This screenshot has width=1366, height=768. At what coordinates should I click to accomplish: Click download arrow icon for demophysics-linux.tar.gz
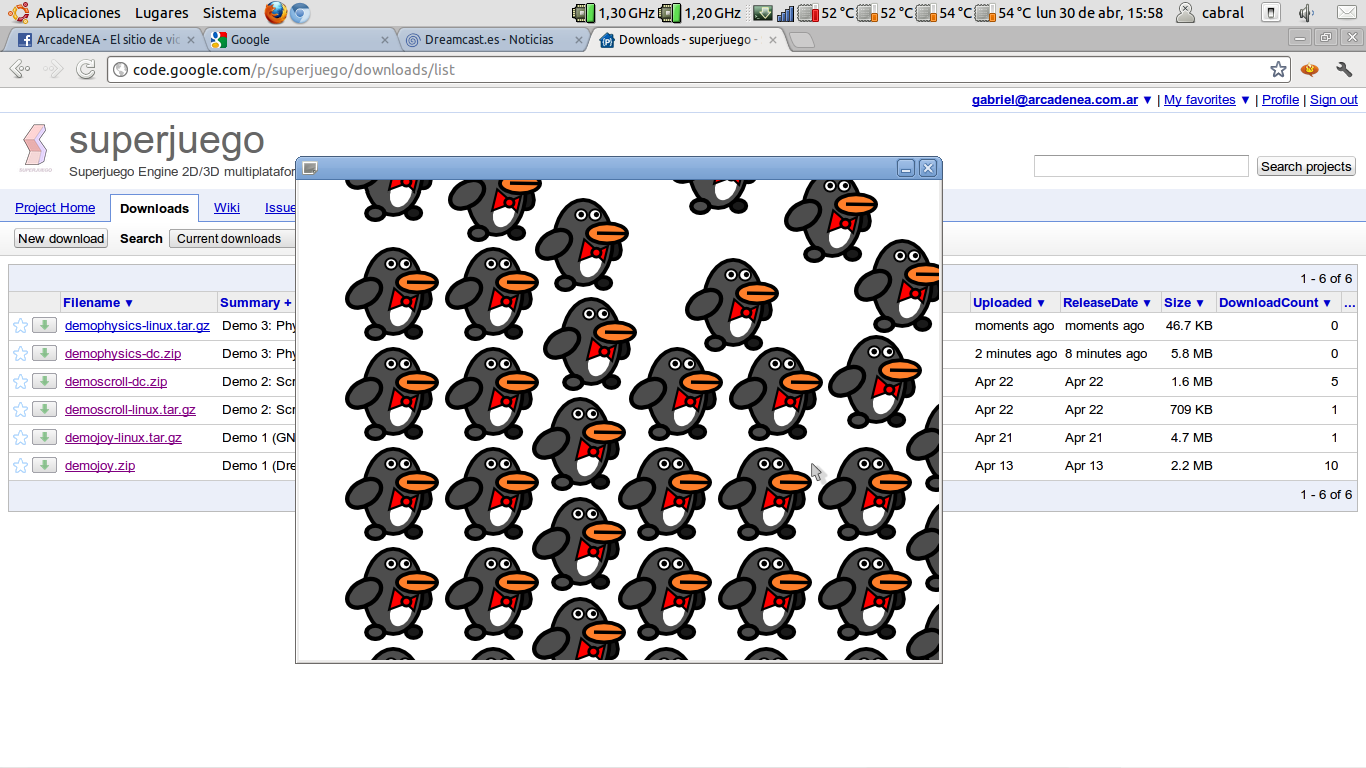click(x=44, y=325)
